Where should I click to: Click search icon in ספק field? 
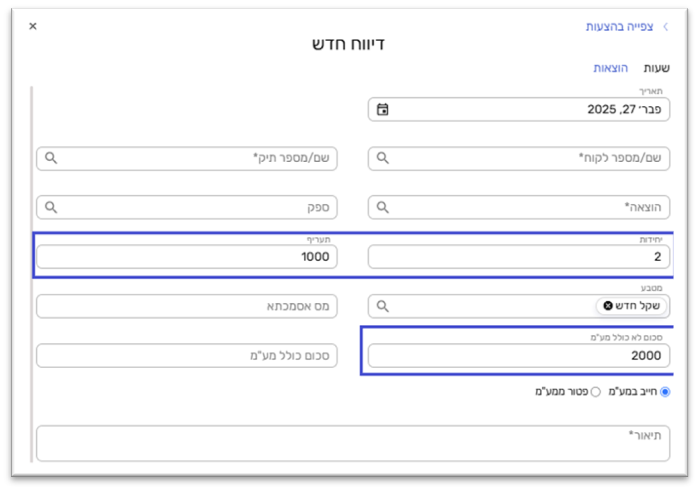[x=51, y=207]
